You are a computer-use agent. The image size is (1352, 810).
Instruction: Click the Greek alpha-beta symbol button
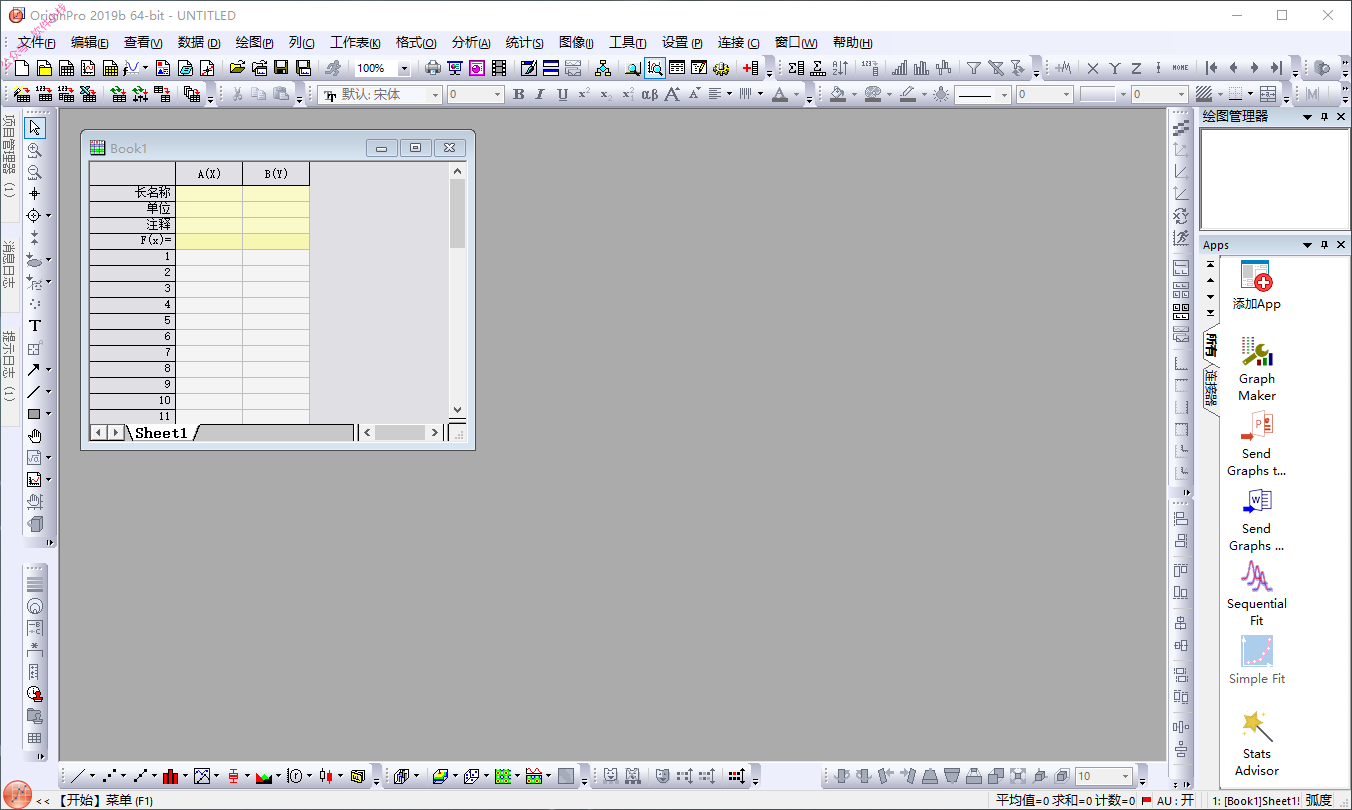click(x=650, y=94)
